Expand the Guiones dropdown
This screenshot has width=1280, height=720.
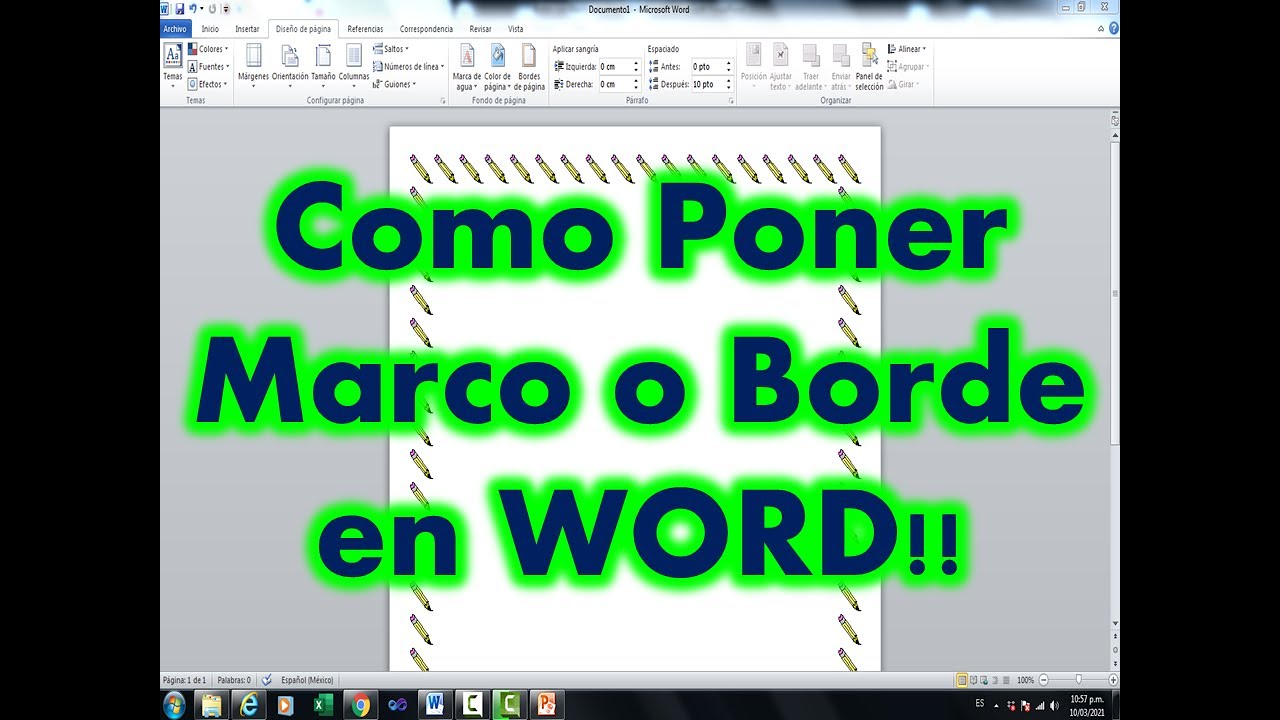[x=394, y=85]
